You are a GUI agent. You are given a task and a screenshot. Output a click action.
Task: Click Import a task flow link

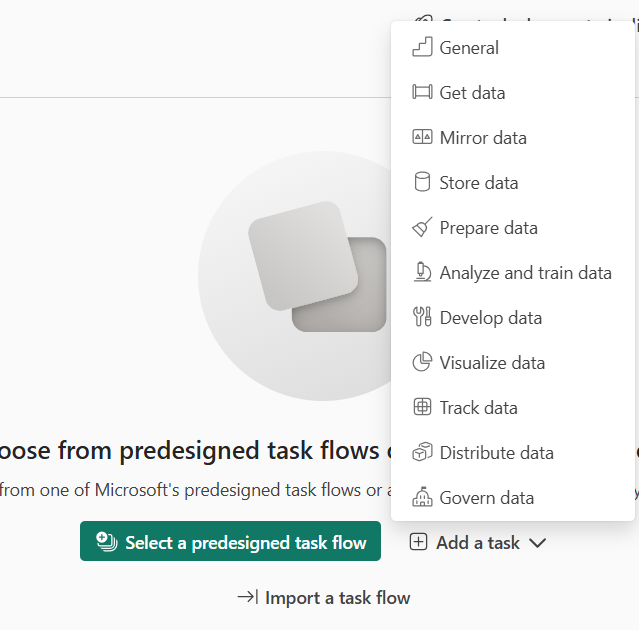click(x=324, y=597)
